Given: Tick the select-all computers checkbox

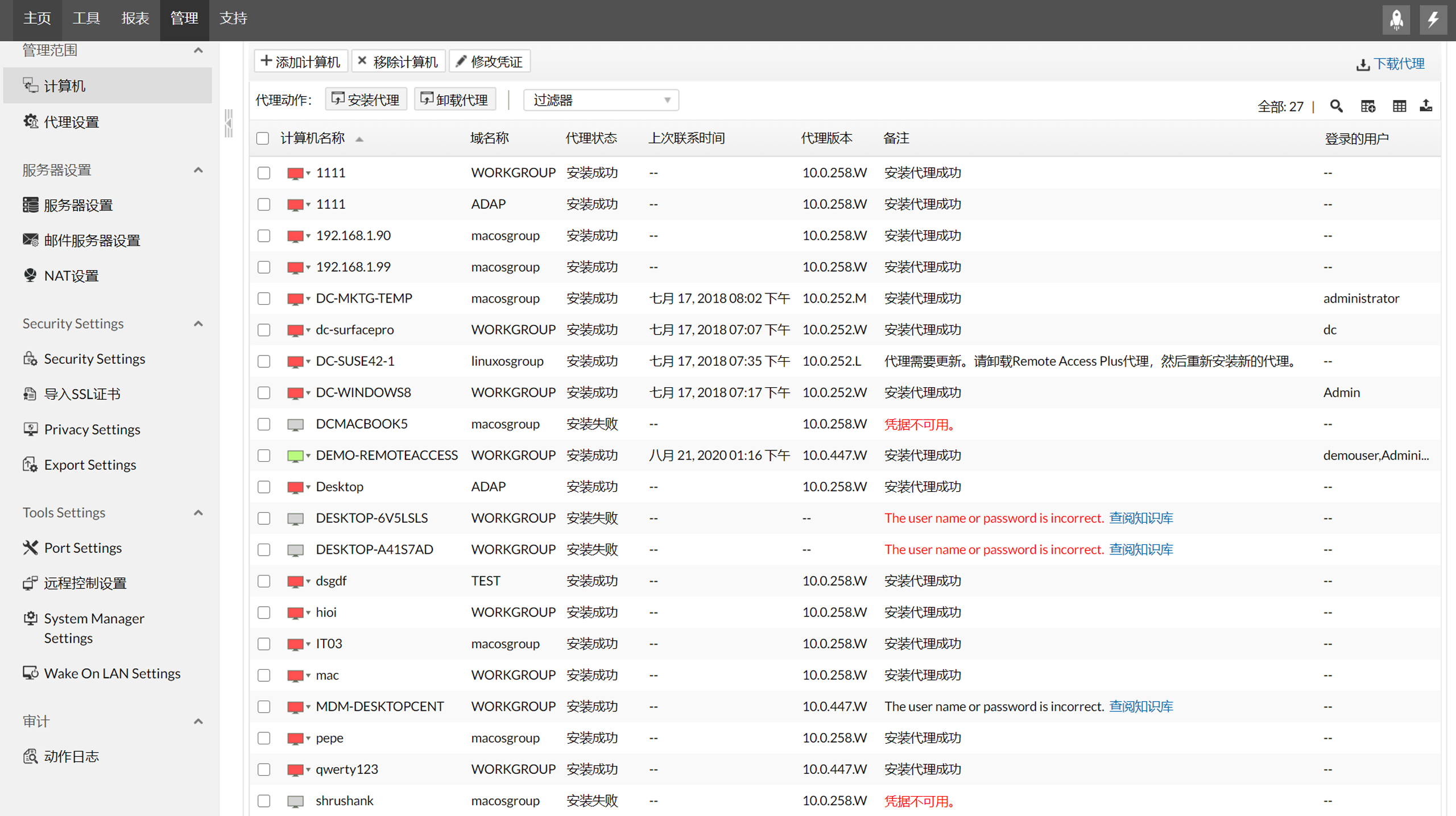Looking at the screenshot, I should pyautogui.click(x=263, y=139).
